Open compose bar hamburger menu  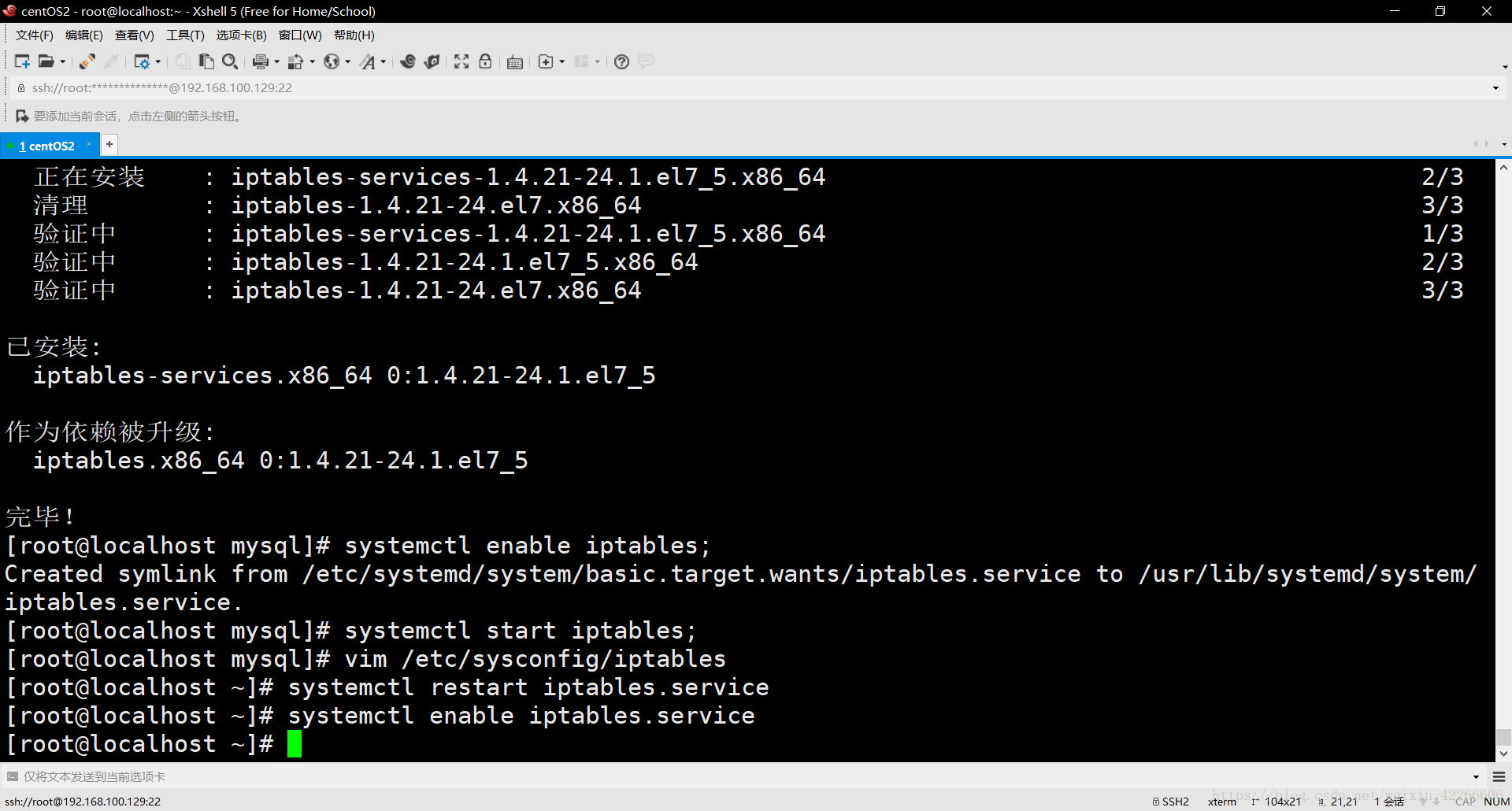(1499, 777)
